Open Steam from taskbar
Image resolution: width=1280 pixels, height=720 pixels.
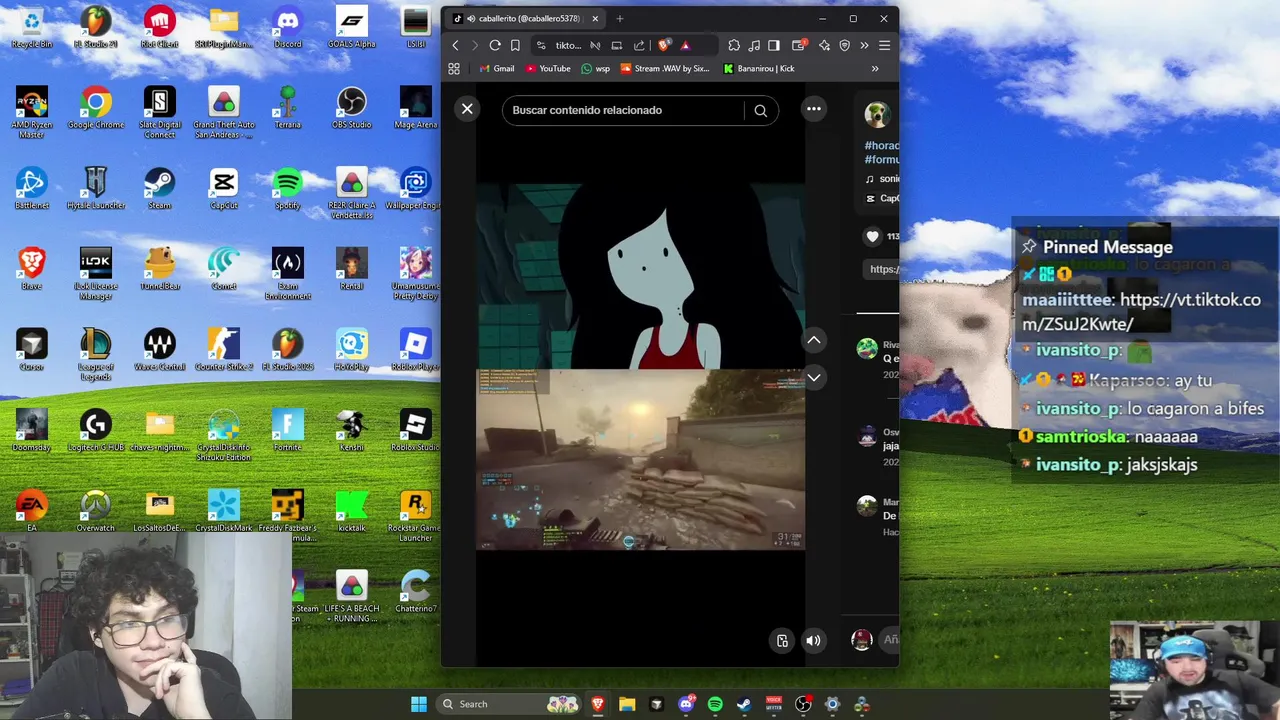(744, 704)
